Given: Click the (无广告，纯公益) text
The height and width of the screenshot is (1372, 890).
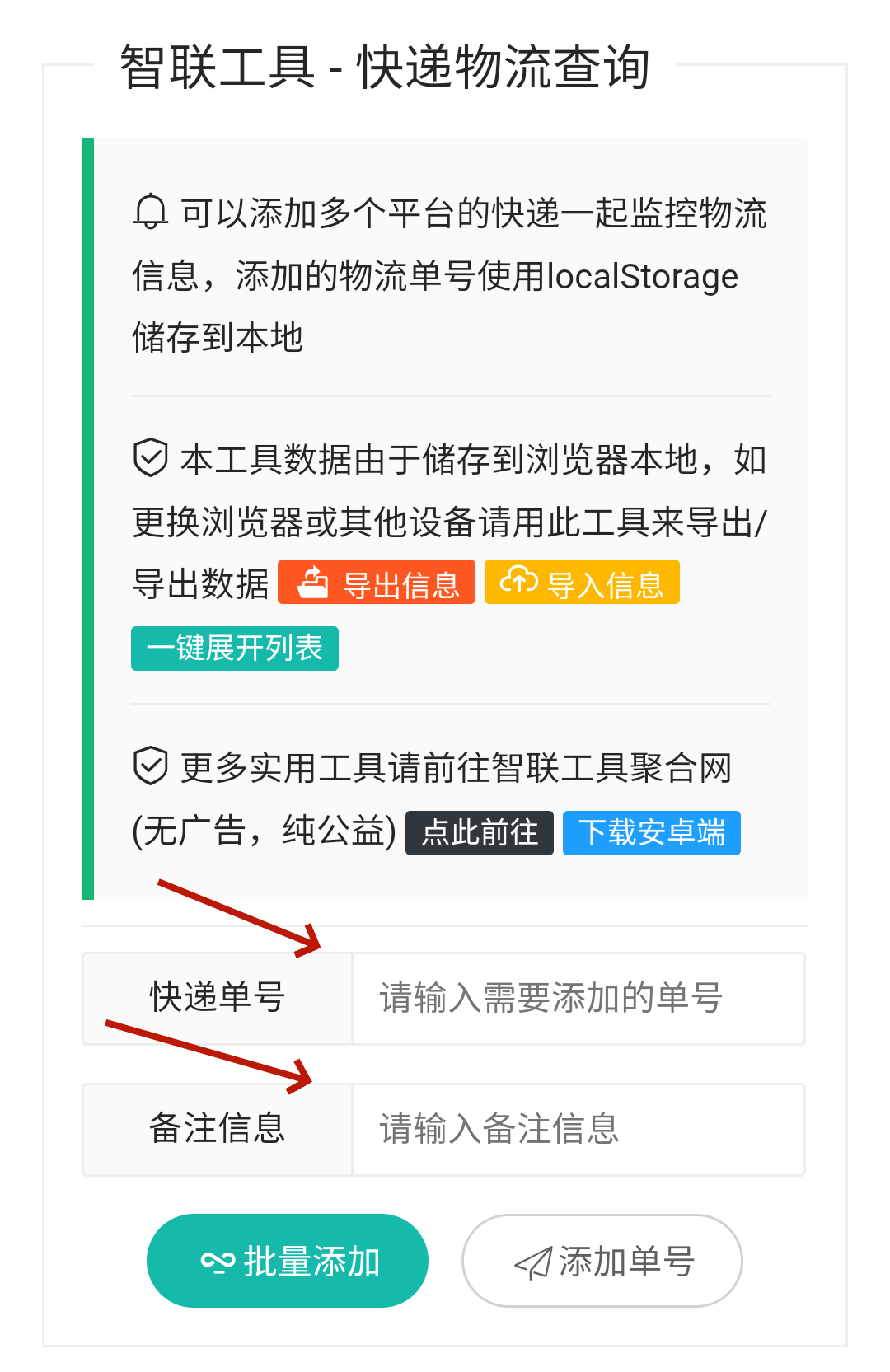Looking at the screenshot, I should coord(264,831).
